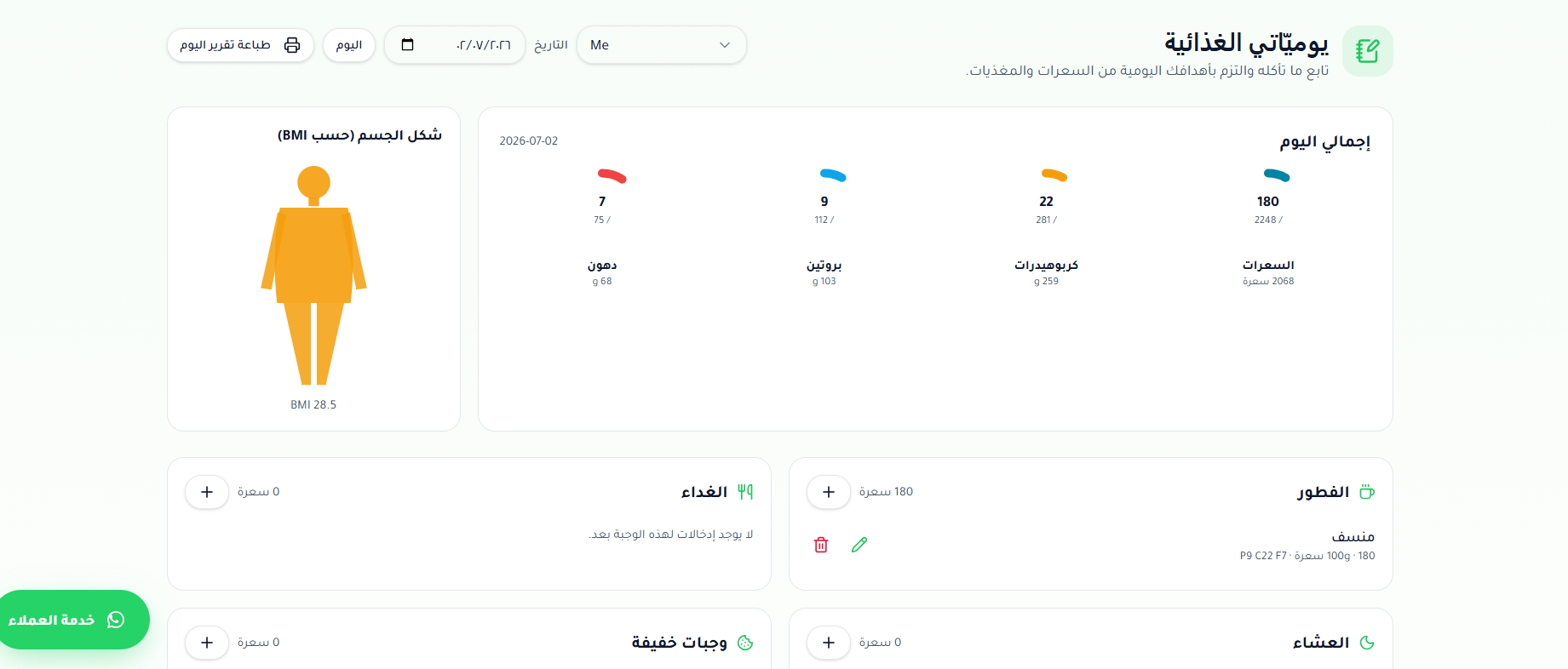
Task: Click the شكل الجسم (حسب BMI) heading
Action: coord(359,135)
